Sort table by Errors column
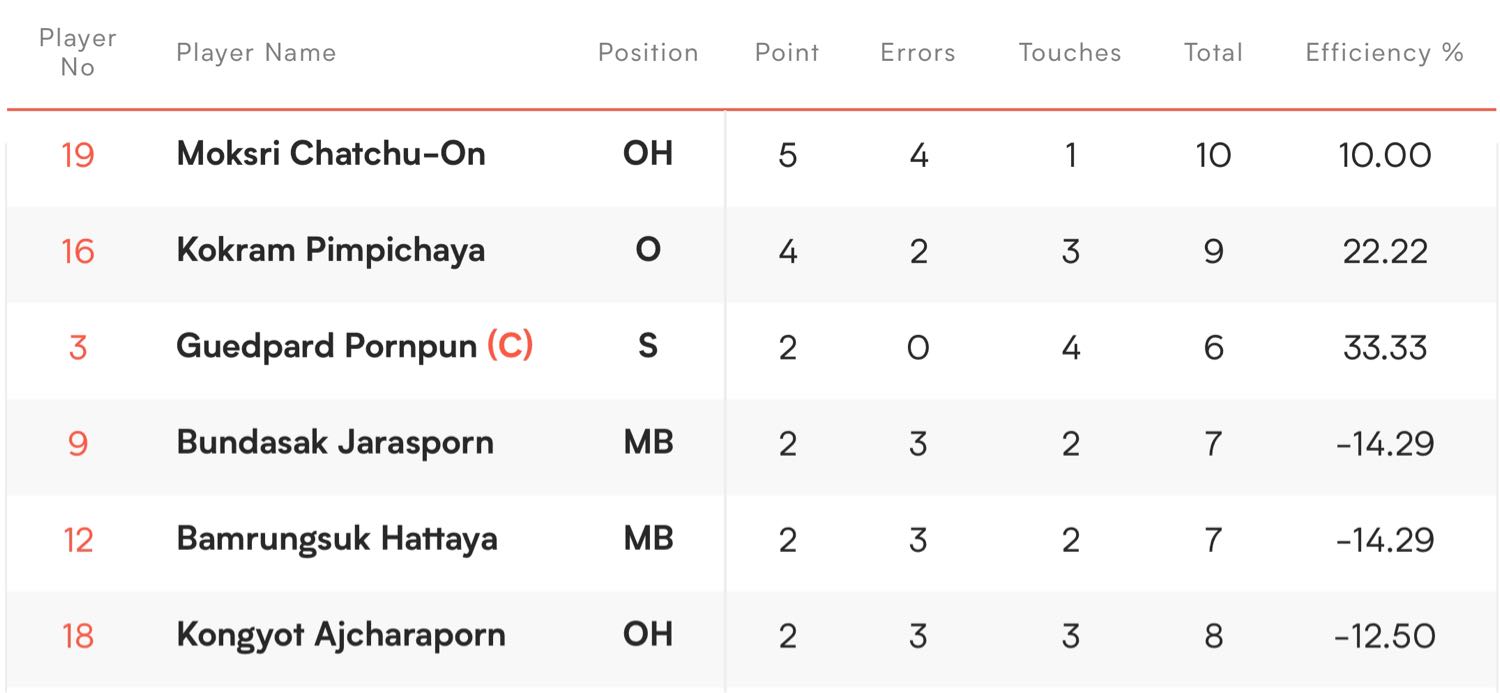Viewport: 1500px width, 693px height. [918, 53]
